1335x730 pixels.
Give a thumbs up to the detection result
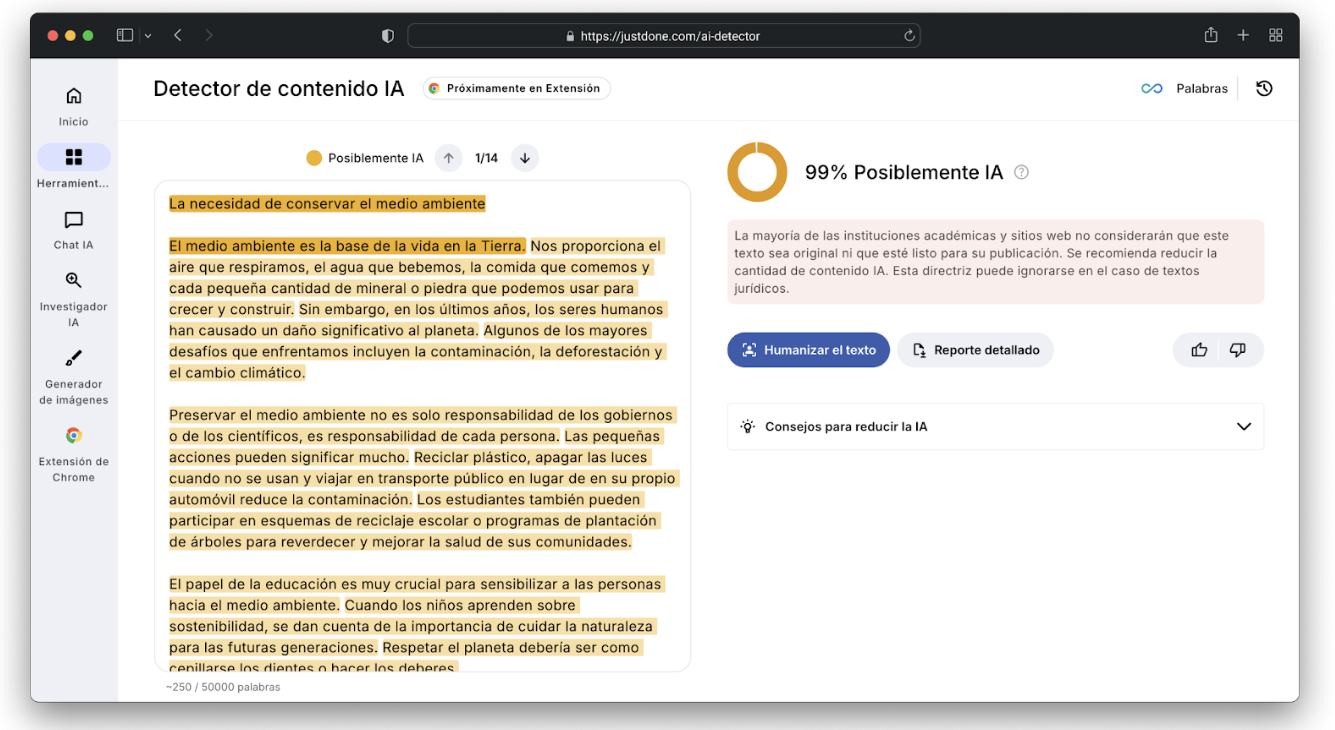1199,349
